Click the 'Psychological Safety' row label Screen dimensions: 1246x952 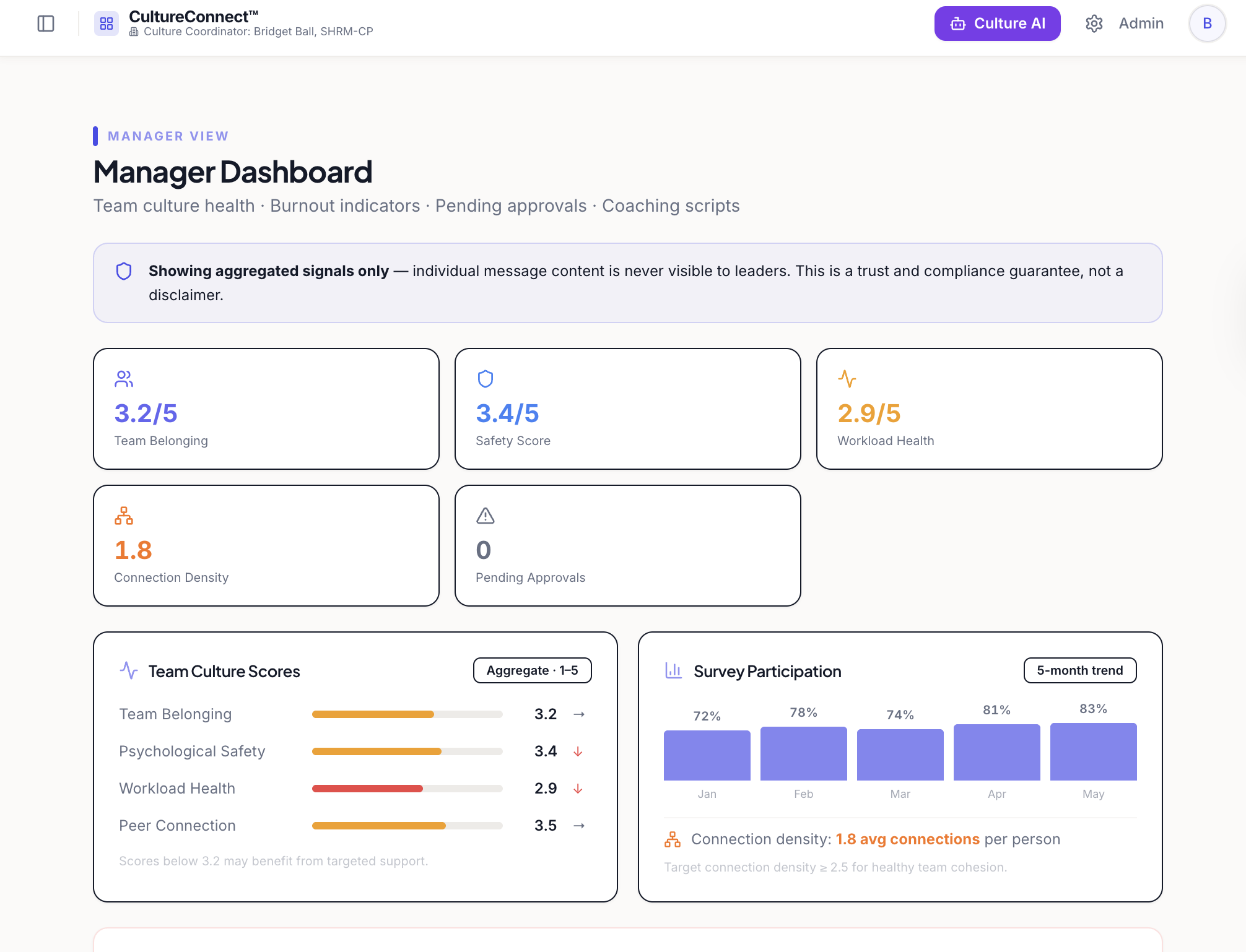tap(192, 751)
